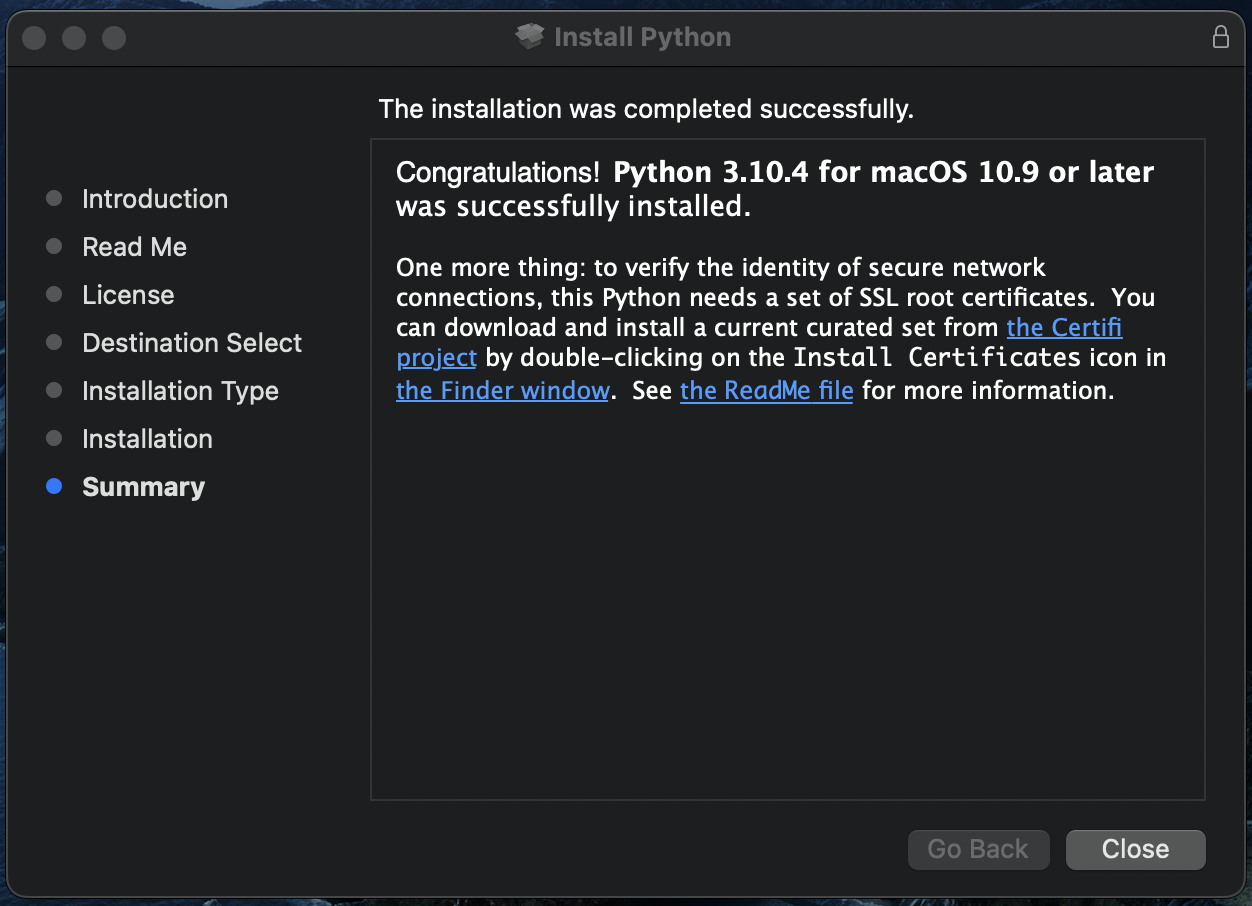Click the gray bullet beside Introduction
The width and height of the screenshot is (1252, 906).
coord(54,199)
